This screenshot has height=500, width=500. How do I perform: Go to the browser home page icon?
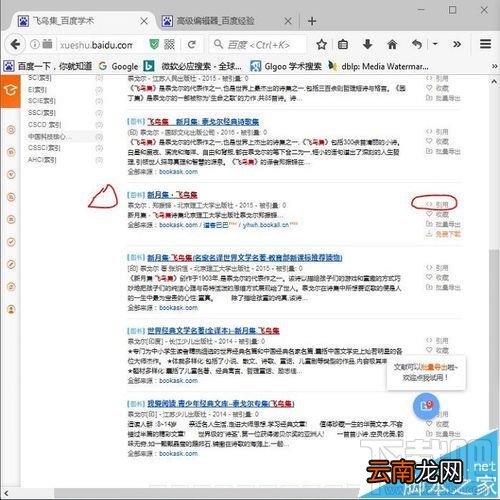point(392,44)
